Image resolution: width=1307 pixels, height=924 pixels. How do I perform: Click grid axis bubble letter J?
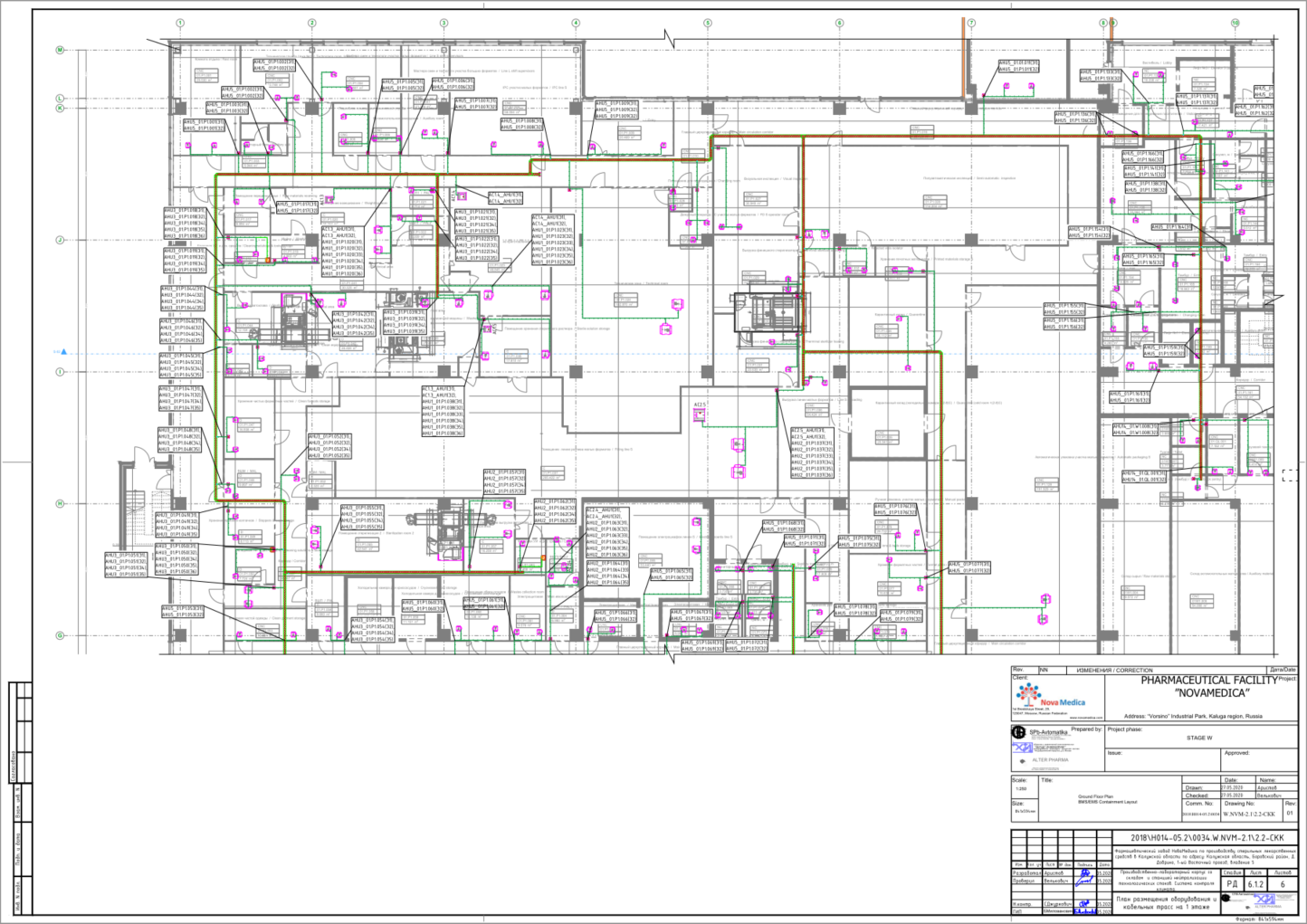[x=61, y=240]
